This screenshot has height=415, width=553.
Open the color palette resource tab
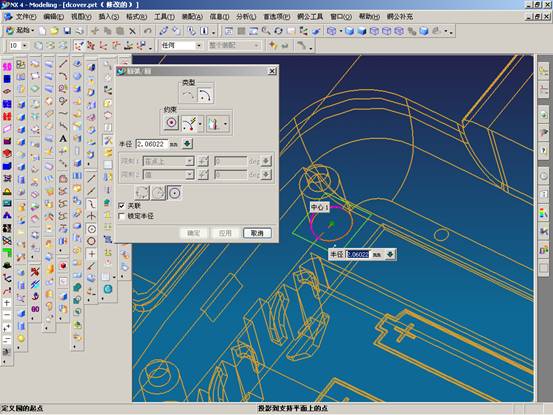[543, 213]
